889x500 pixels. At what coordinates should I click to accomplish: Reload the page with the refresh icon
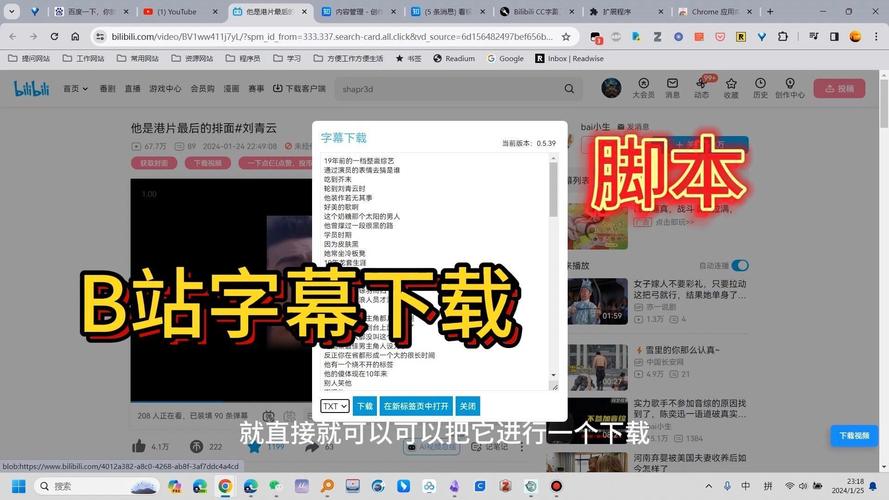(x=62, y=36)
